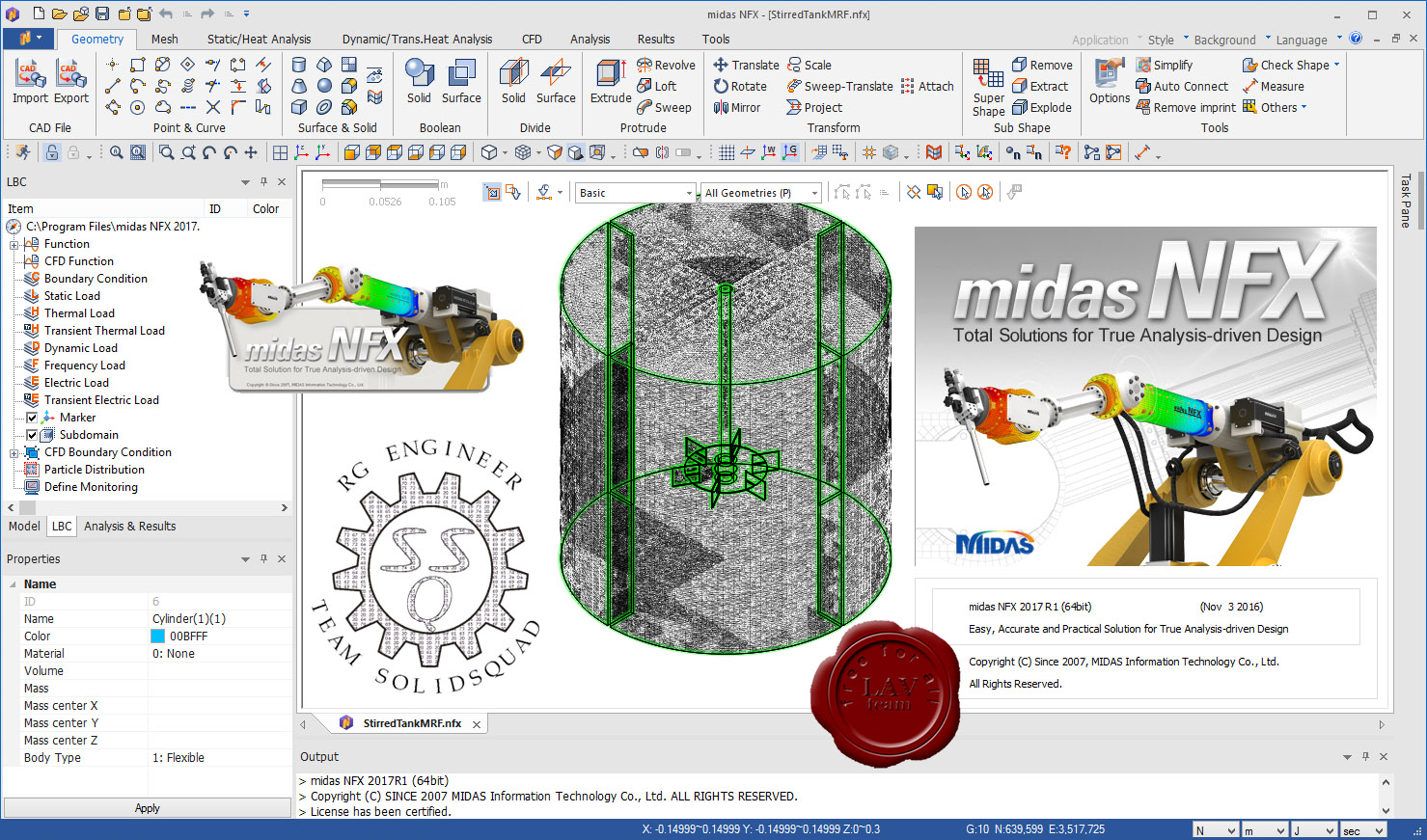Click the Auto Connect tool

click(x=1182, y=86)
